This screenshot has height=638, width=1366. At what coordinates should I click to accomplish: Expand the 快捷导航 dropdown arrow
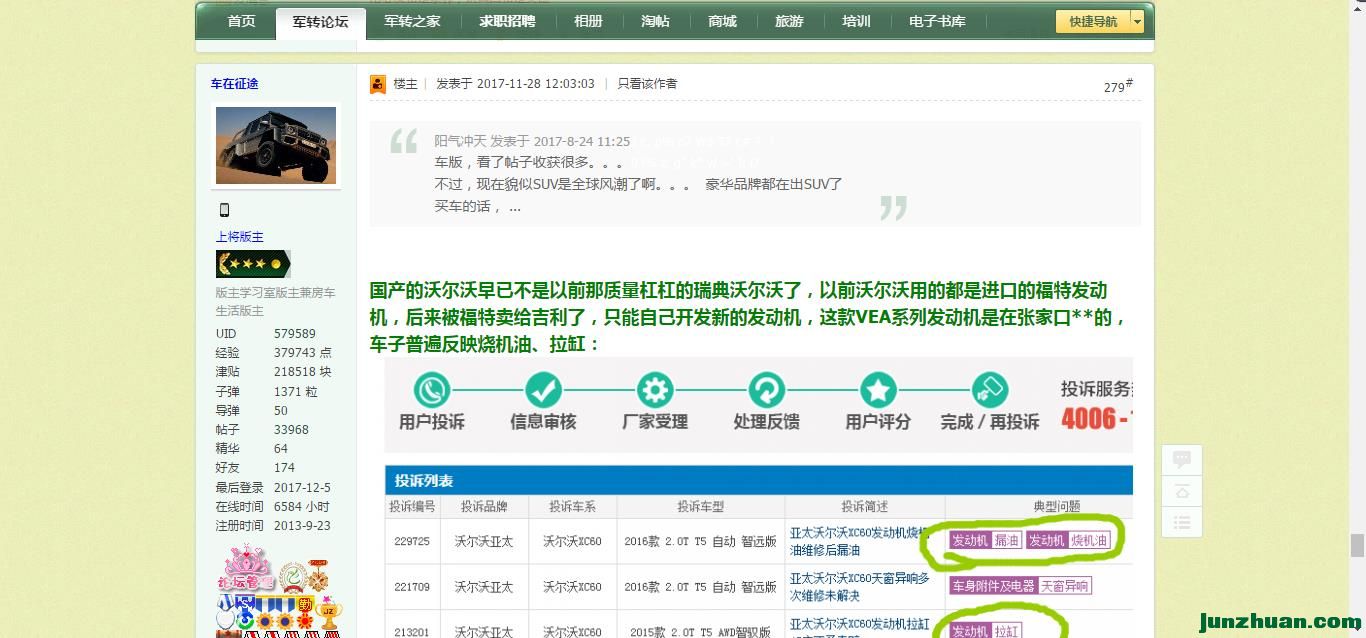[x=1137, y=21]
